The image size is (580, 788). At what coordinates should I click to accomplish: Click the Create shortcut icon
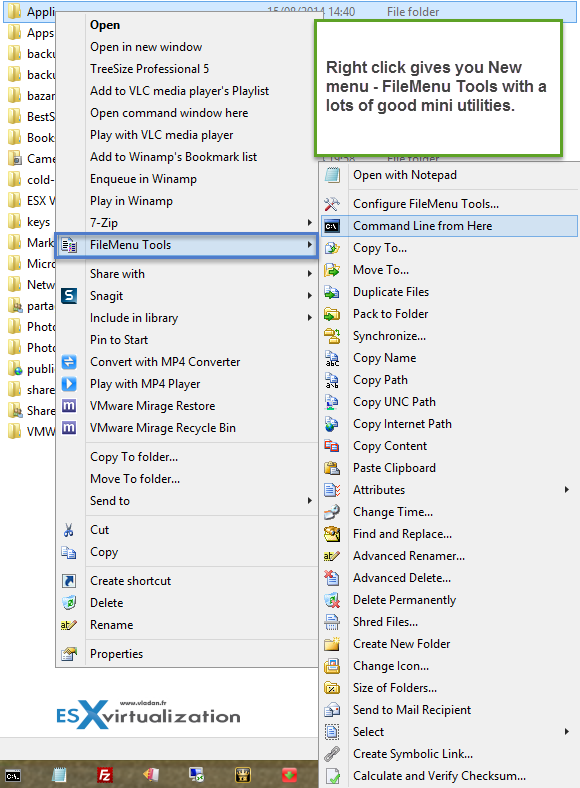click(x=69, y=581)
